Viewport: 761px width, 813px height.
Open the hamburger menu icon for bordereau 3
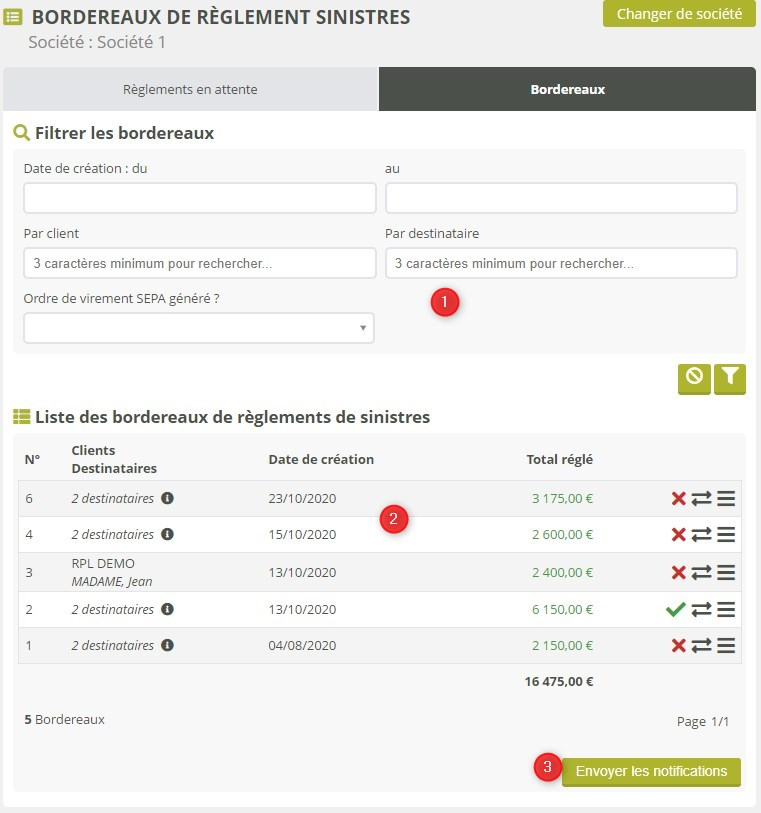726,573
